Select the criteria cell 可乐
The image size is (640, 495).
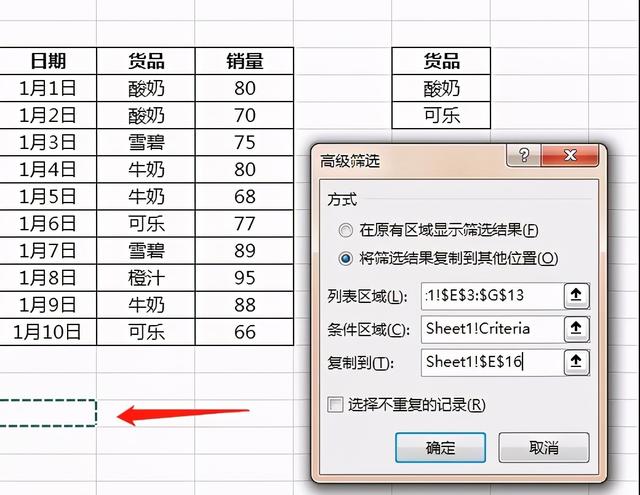click(x=441, y=115)
